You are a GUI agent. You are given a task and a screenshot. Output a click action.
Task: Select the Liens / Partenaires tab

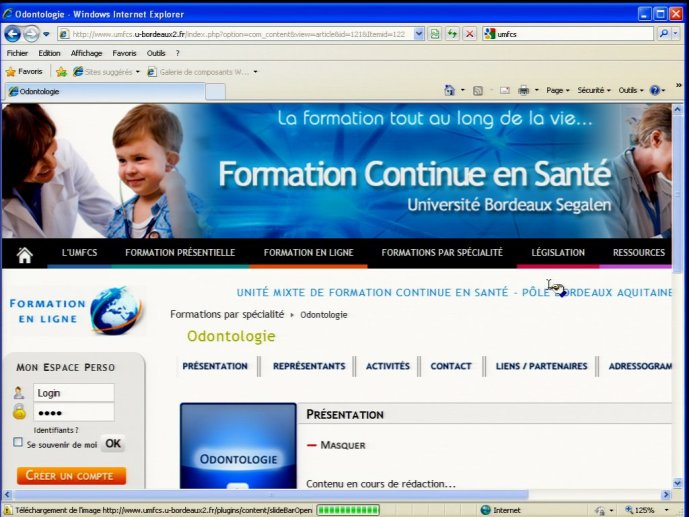pos(541,366)
